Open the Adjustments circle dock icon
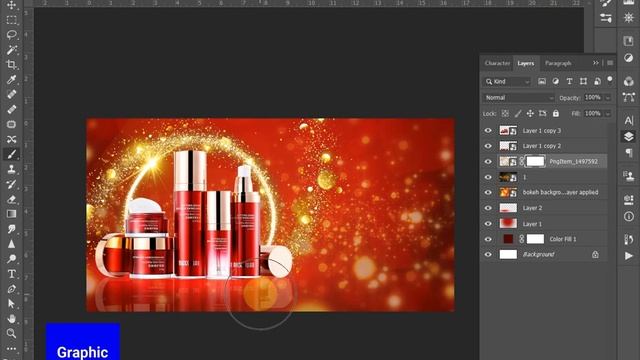Image resolution: width=640 pixels, height=360 pixels. coord(629,58)
